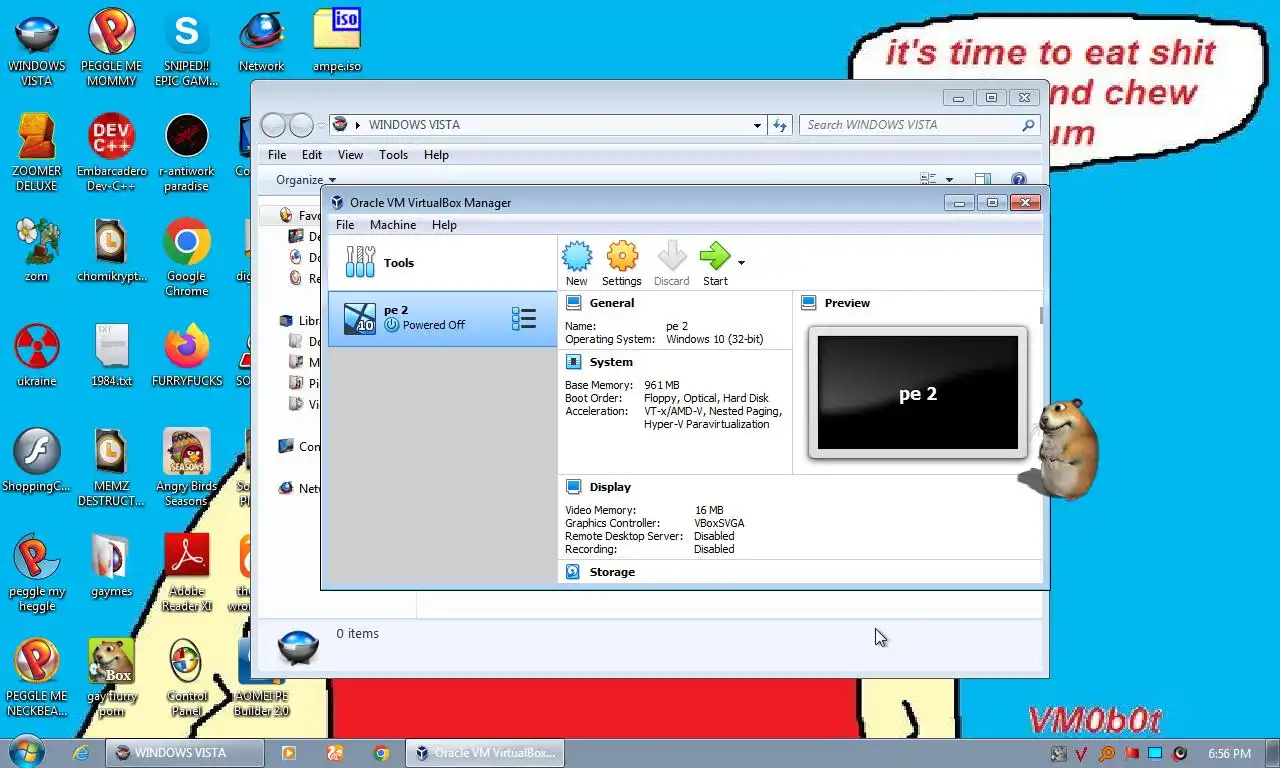The width and height of the screenshot is (1280, 768).
Task: Select Tools in VirtualBox sidebar
Action: coord(442,263)
